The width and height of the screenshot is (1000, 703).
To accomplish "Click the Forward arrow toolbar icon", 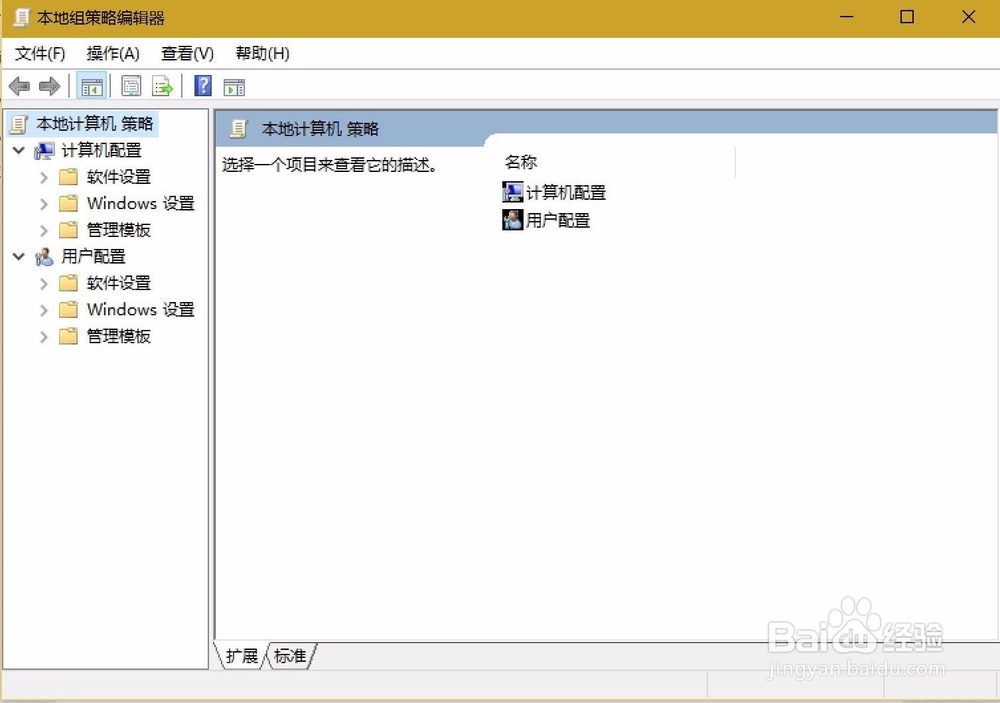I will [x=49, y=86].
